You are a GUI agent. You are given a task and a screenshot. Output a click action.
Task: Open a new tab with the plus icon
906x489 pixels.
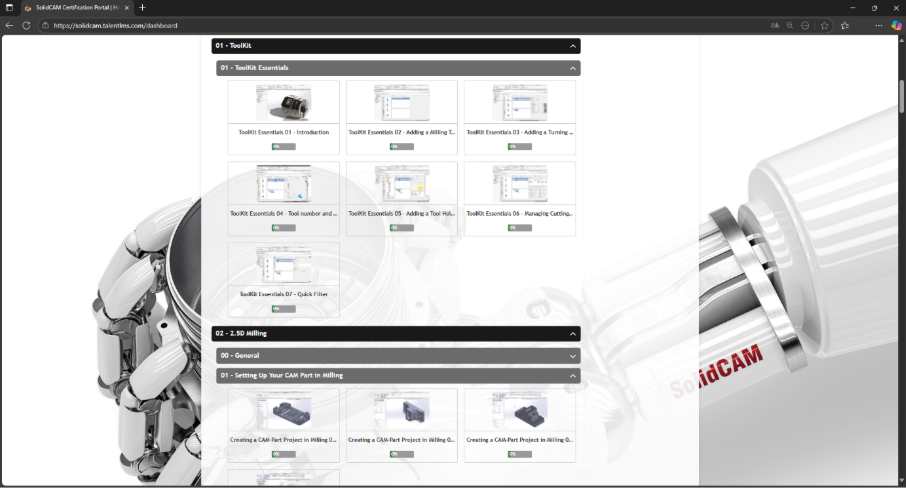pyautogui.click(x=142, y=7)
